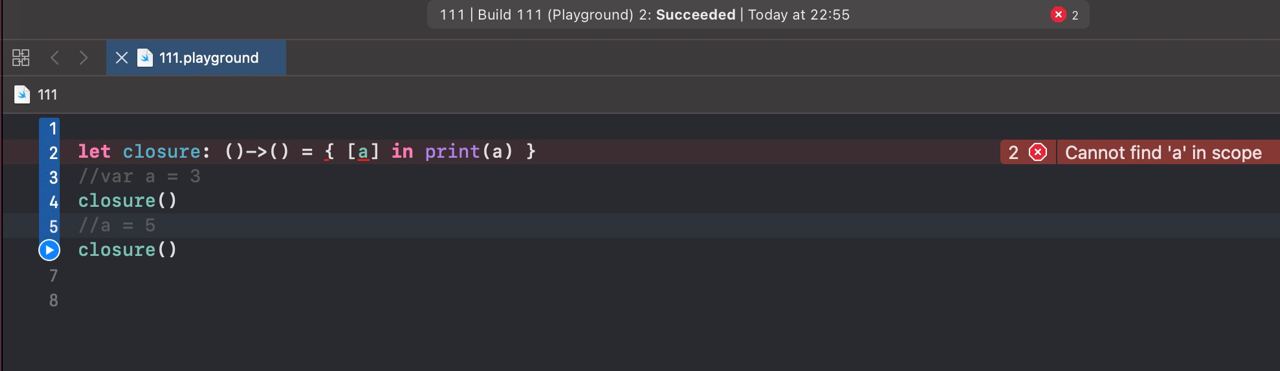Run playground up to line 6
1280x371 pixels.
click(x=49, y=250)
